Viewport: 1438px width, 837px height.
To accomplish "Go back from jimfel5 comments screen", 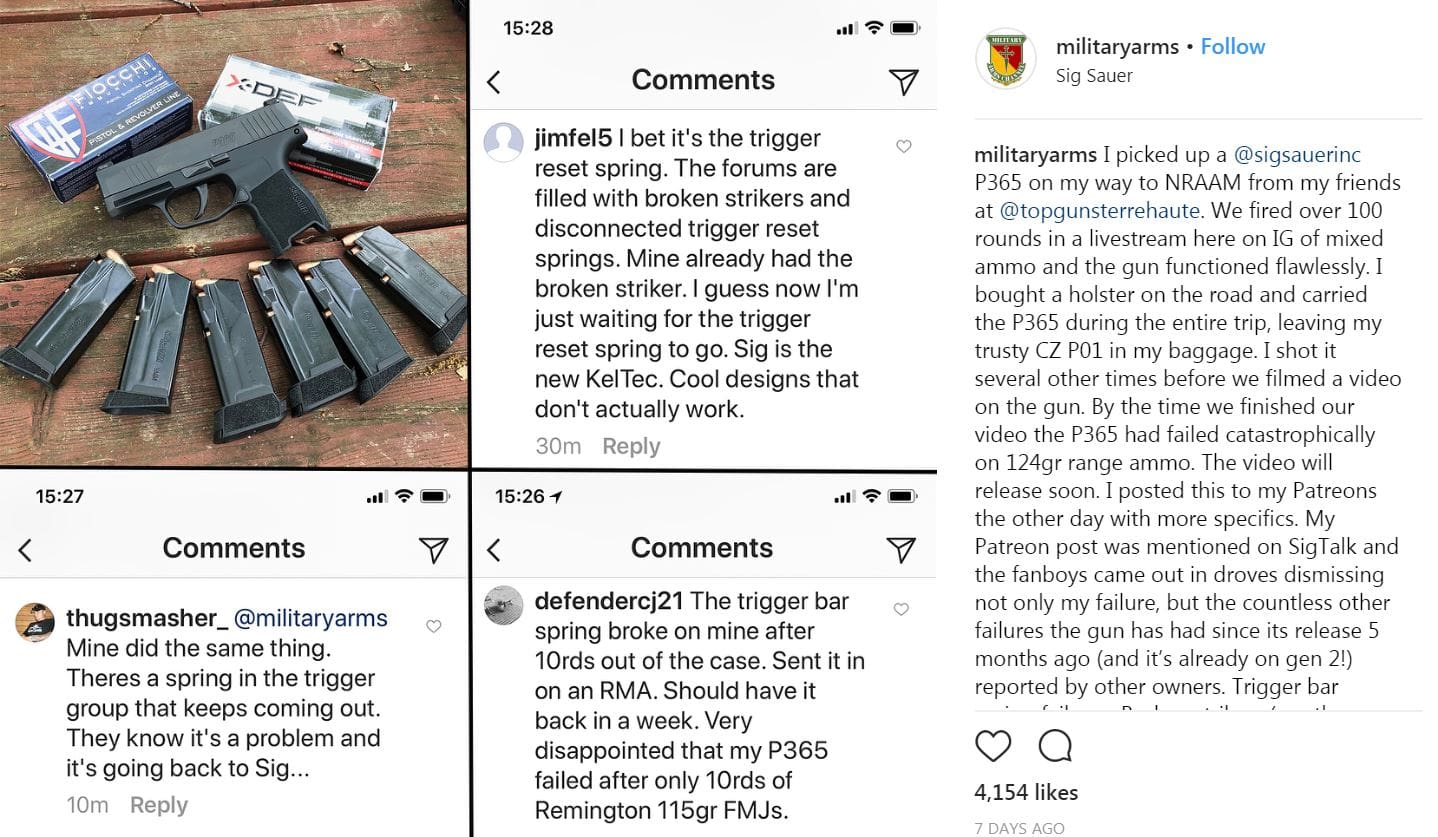I will [493, 82].
